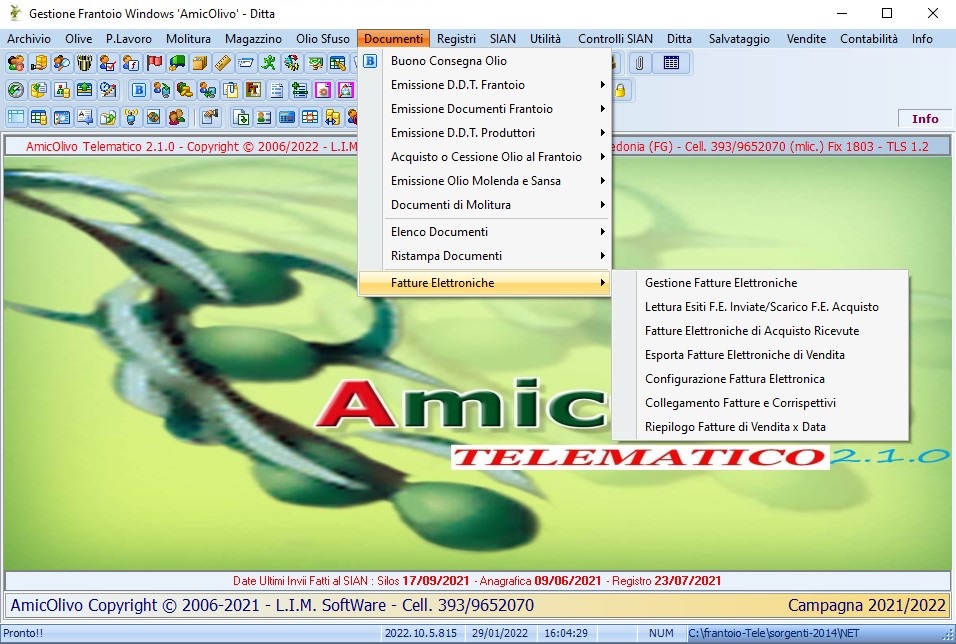
Task: Click the paperclip icon in the toolbar
Action: click(640, 63)
